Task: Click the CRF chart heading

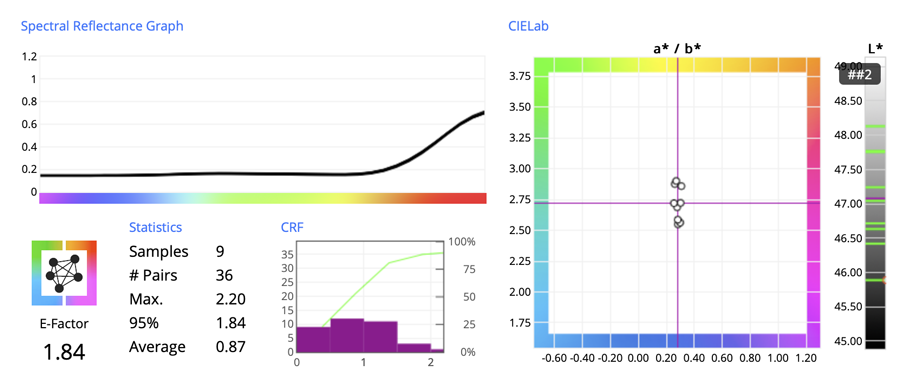Action: [292, 227]
